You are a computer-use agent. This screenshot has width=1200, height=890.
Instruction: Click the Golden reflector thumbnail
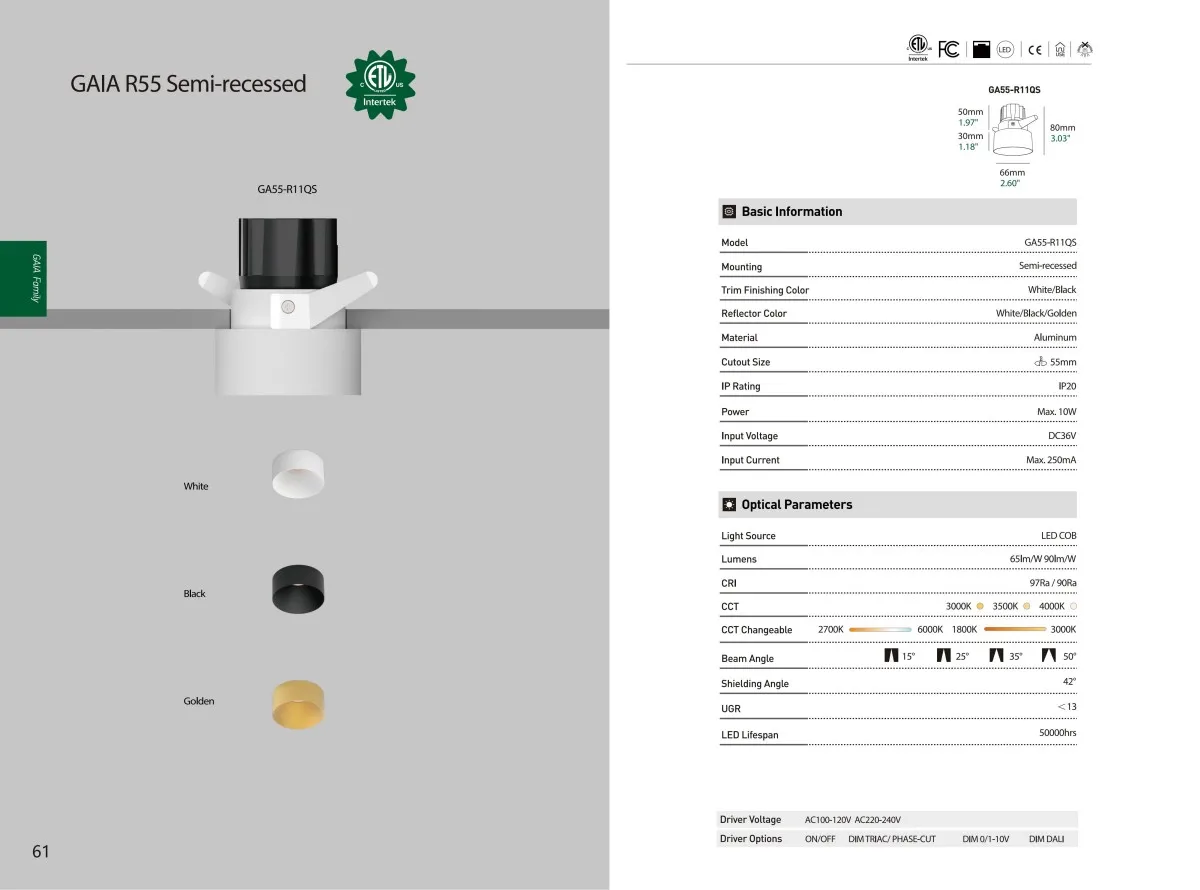298,704
